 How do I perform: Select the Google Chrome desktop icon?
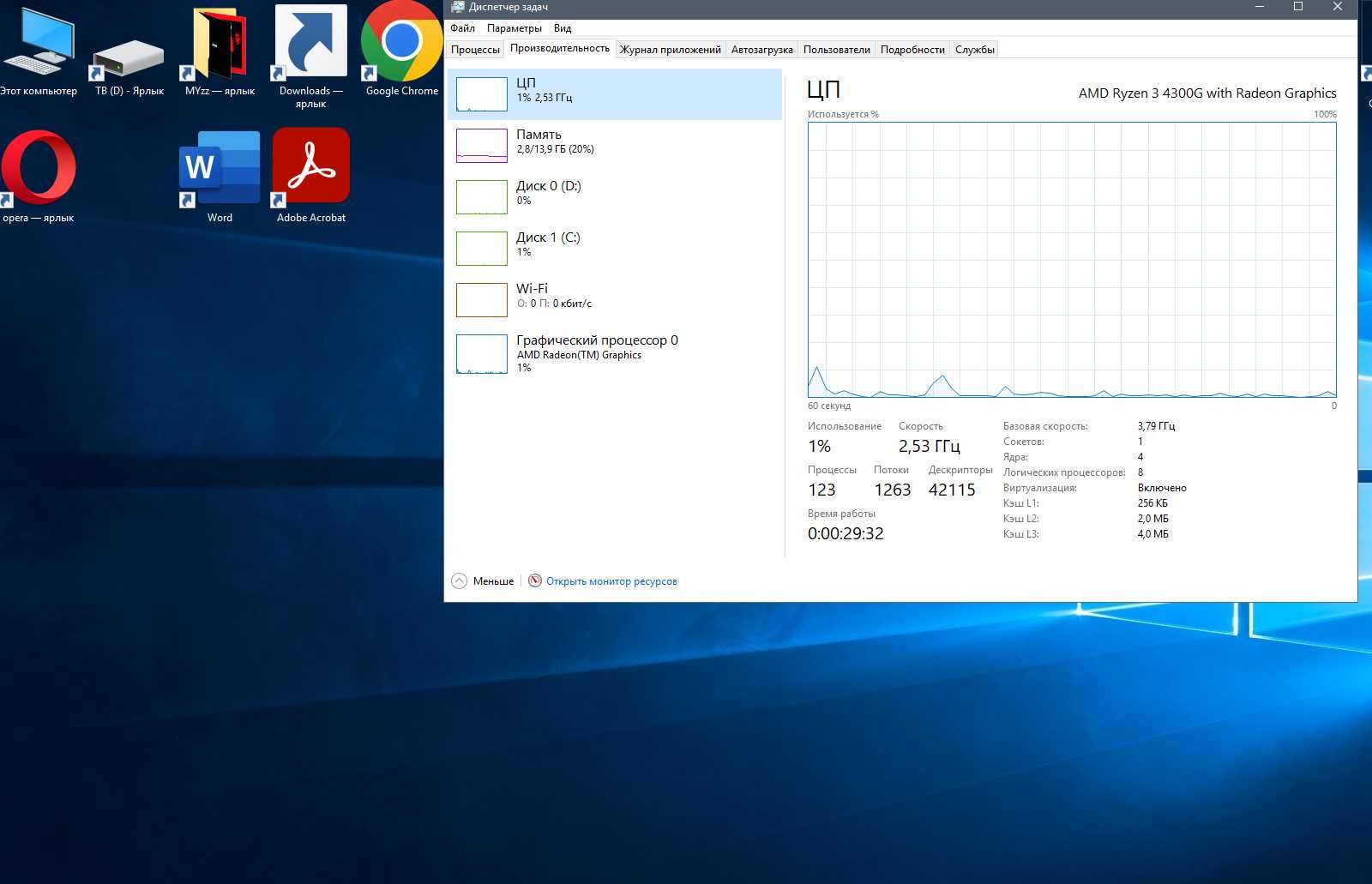[401, 50]
